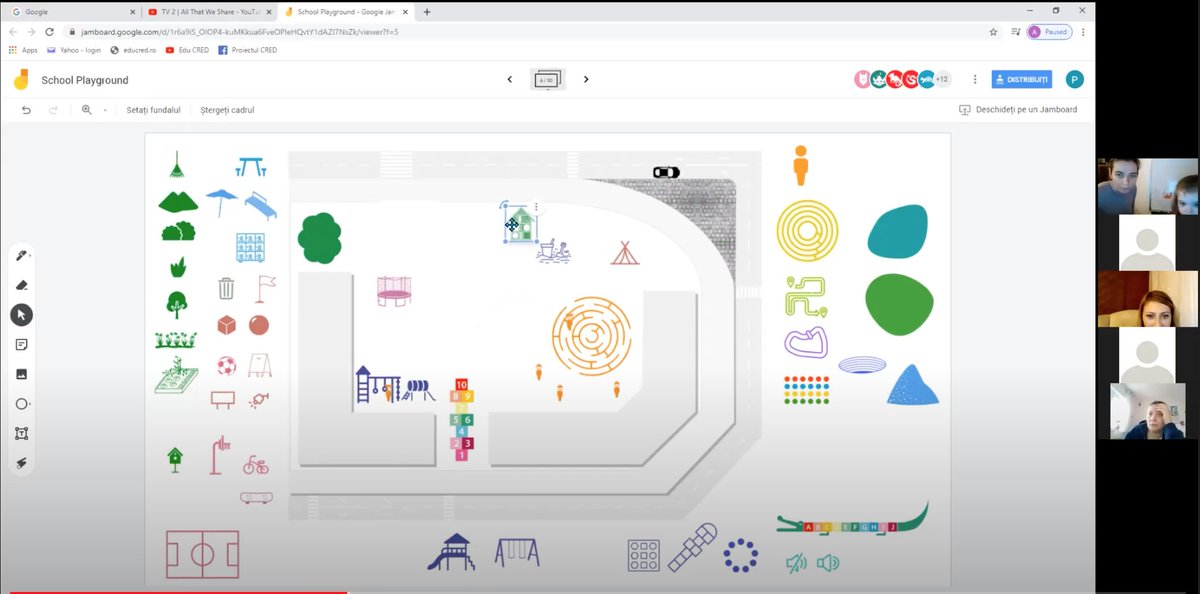
Task: Open the three-dot menu beside DISTRIBUIȚI
Action: (x=975, y=79)
